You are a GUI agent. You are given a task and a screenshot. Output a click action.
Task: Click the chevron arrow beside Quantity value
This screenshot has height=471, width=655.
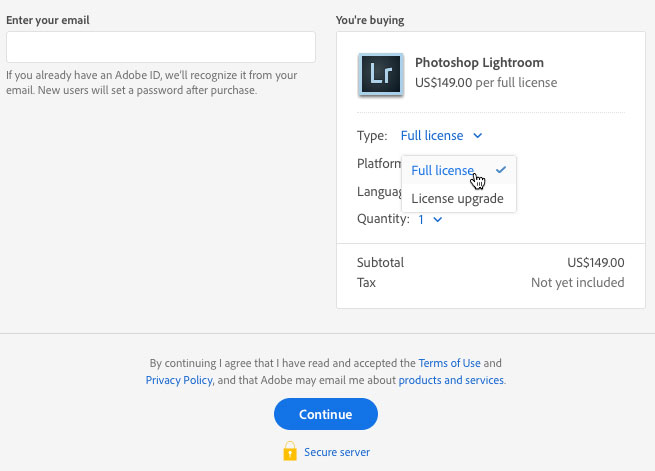[x=438, y=220]
